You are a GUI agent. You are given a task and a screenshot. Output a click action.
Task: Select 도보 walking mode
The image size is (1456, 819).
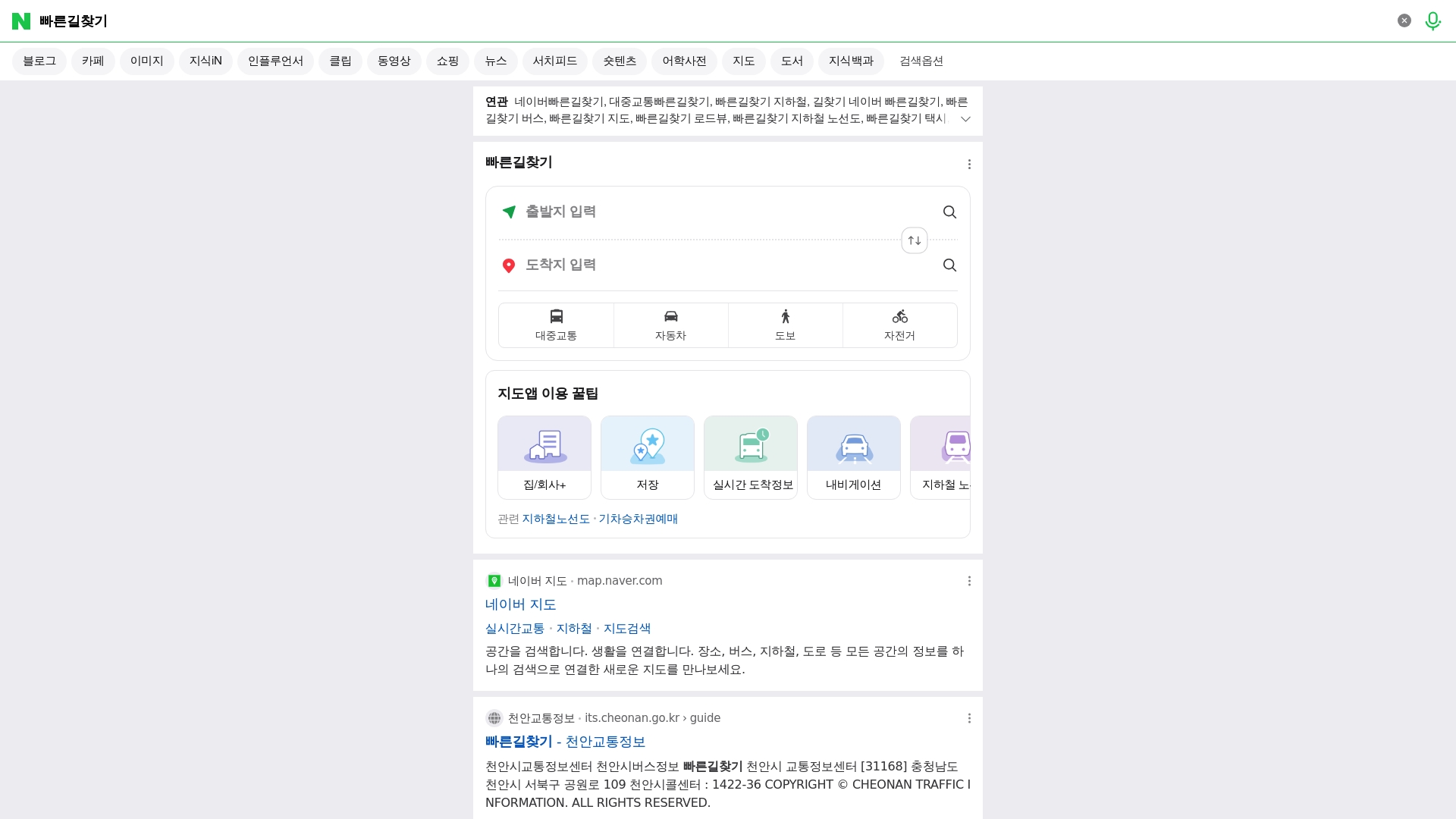click(x=786, y=325)
